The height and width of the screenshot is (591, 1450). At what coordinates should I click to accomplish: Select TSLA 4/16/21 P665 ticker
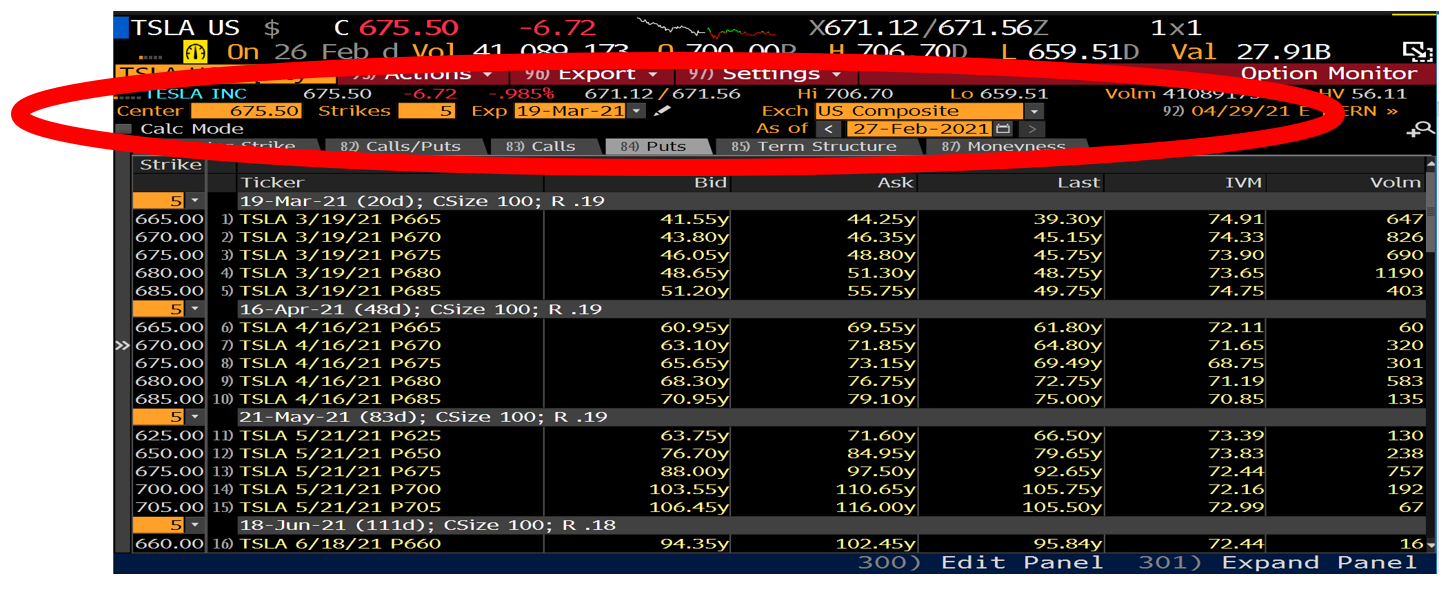point(340,327)
